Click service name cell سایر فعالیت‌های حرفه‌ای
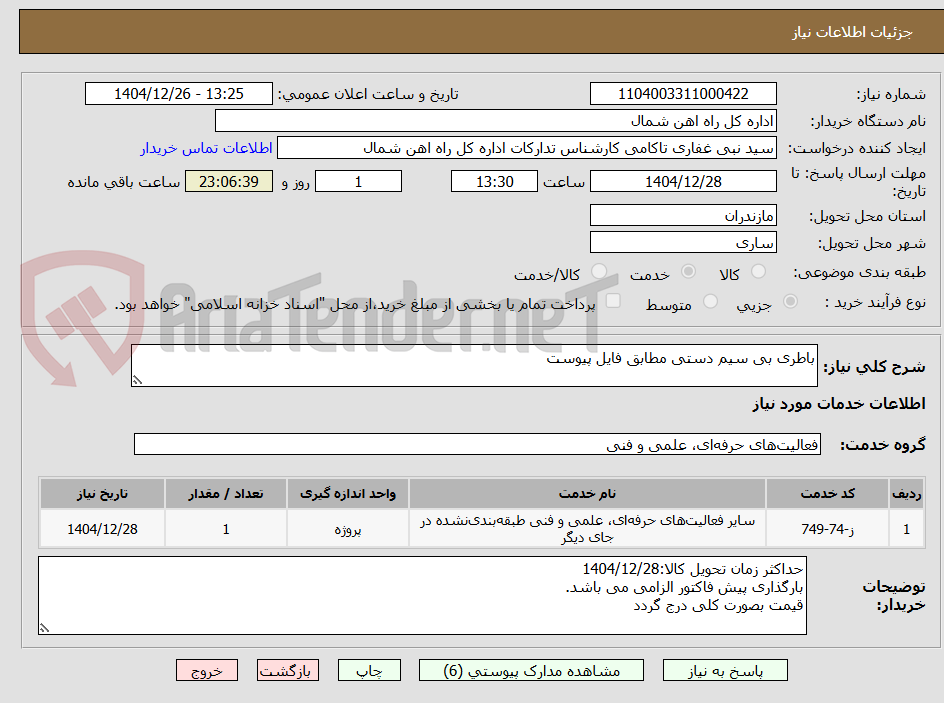This screenshot has height=703, width=944. 587,529
